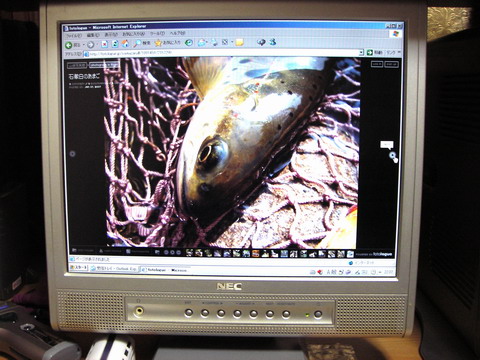The height and width of the screenshot is (360, 480).
Task: Switch to Outlook Express taskbar item
Action: 113,268
